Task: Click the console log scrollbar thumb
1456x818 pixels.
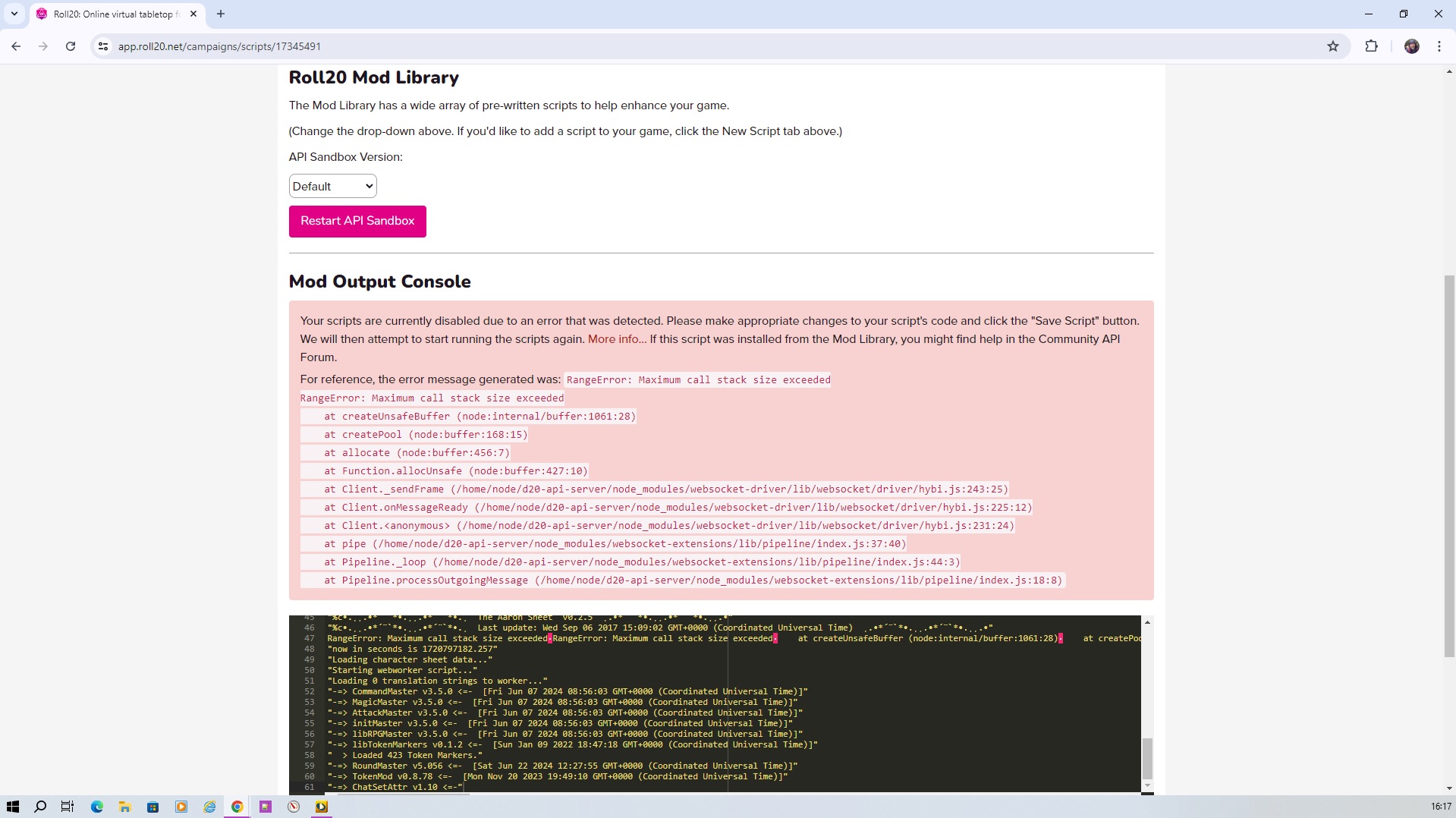Action: click(x=1147, y=758)
